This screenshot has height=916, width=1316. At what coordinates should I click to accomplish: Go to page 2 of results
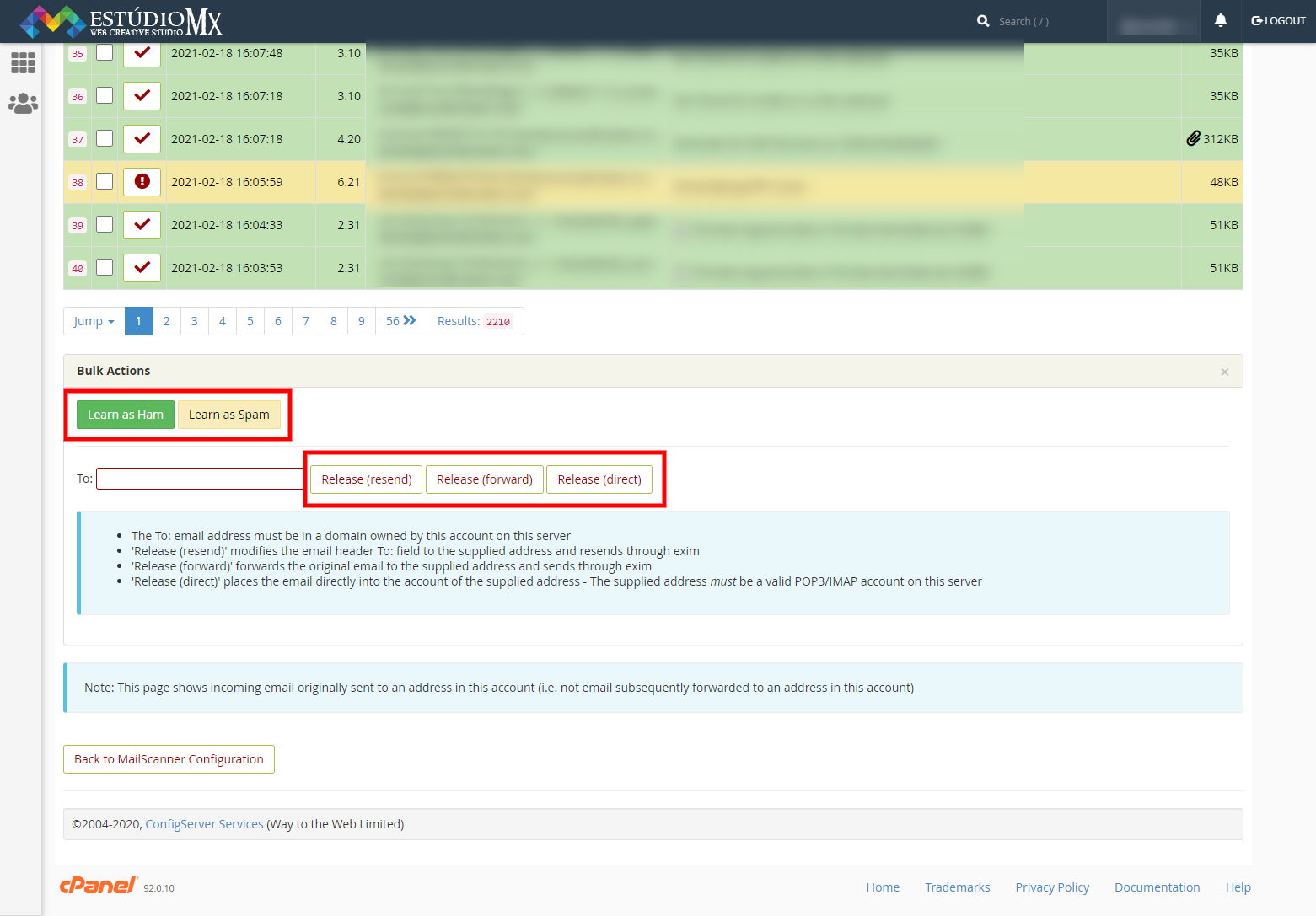coord(166,321)
